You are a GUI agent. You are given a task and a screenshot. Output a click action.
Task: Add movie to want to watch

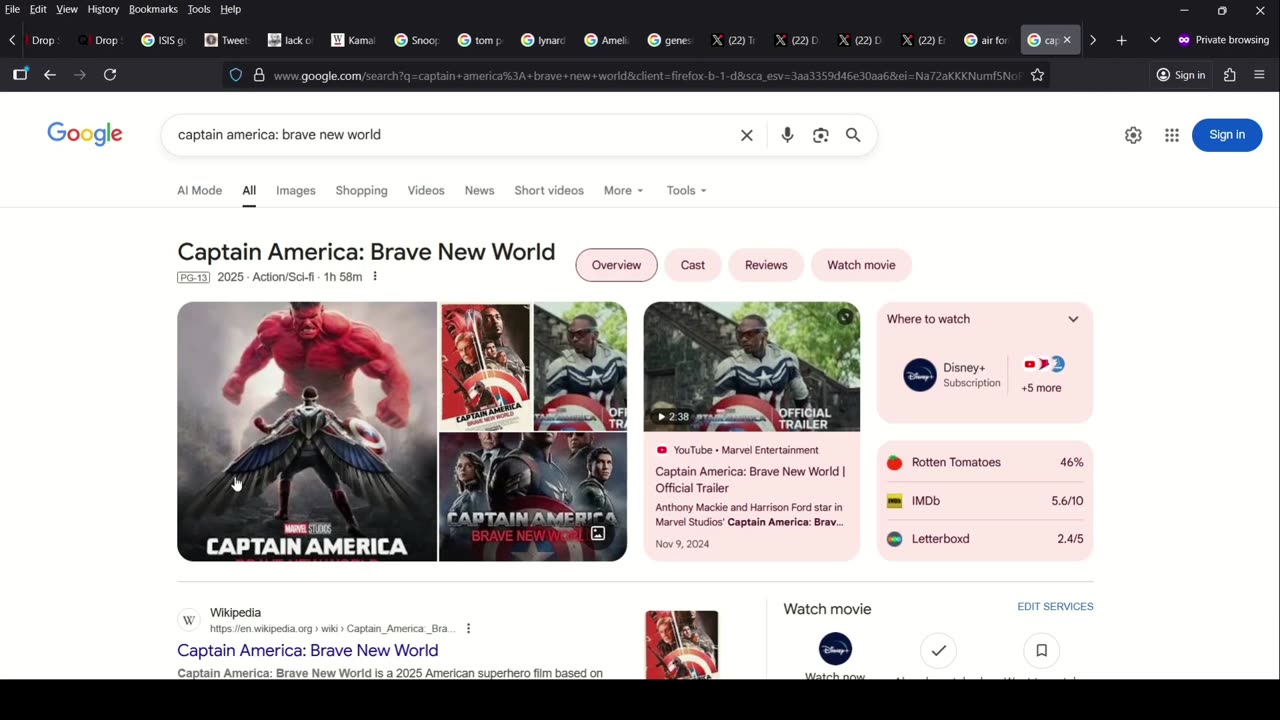[1041, 651]
